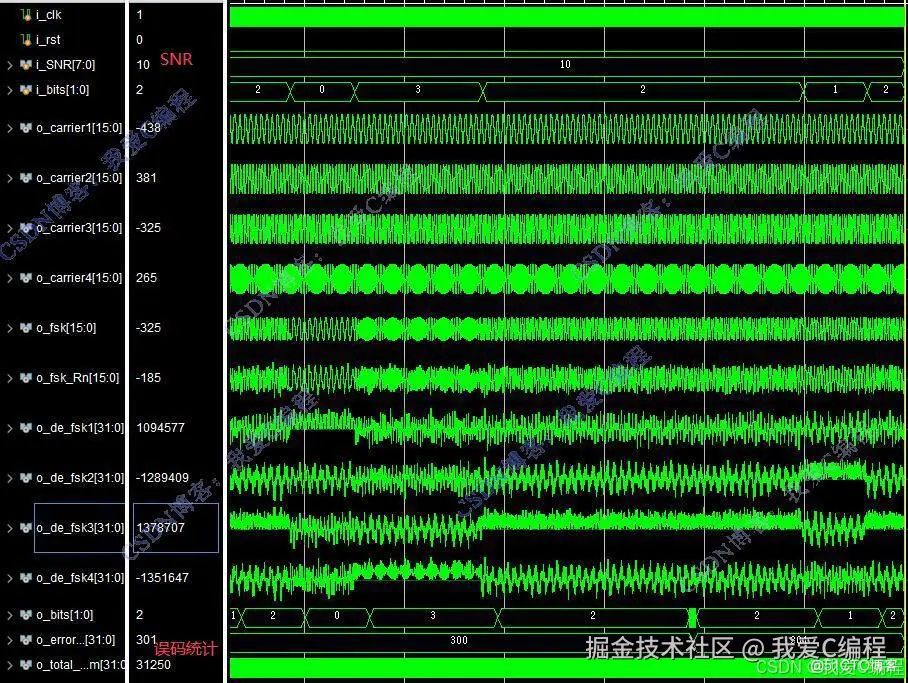Click the o_de_fsk4 bus icon

pyautogui.click(x=25, y=578)
